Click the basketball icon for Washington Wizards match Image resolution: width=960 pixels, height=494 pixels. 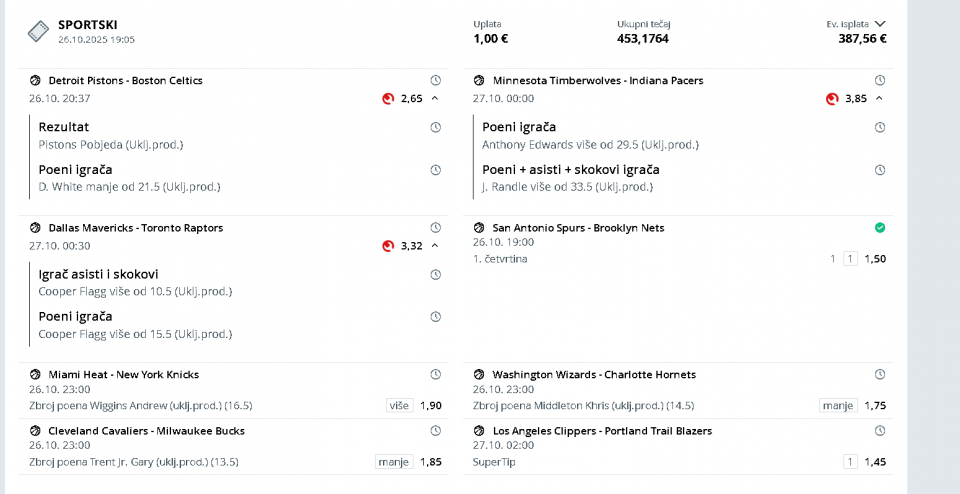pos(480,375)
